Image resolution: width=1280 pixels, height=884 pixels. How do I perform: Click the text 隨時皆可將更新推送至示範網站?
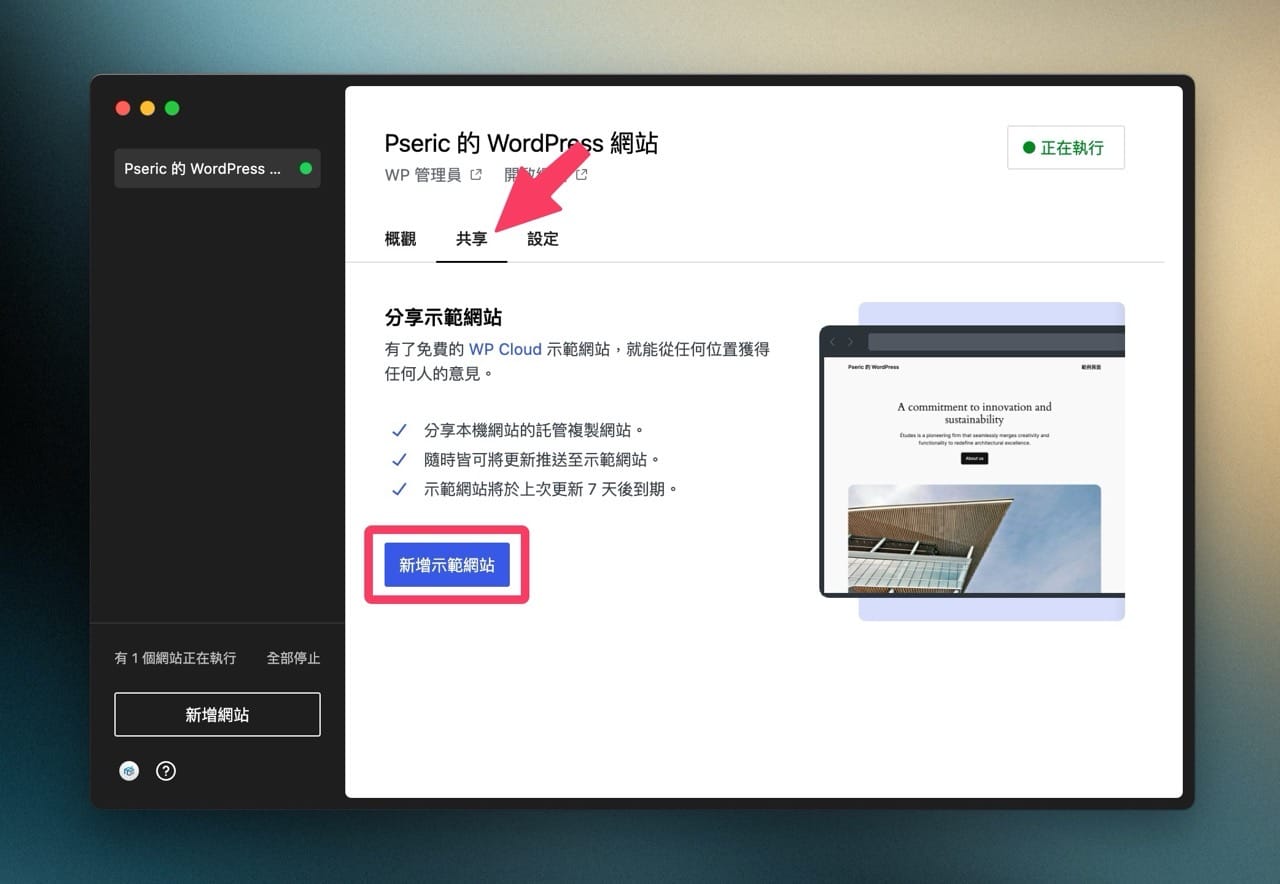(542, 460)
